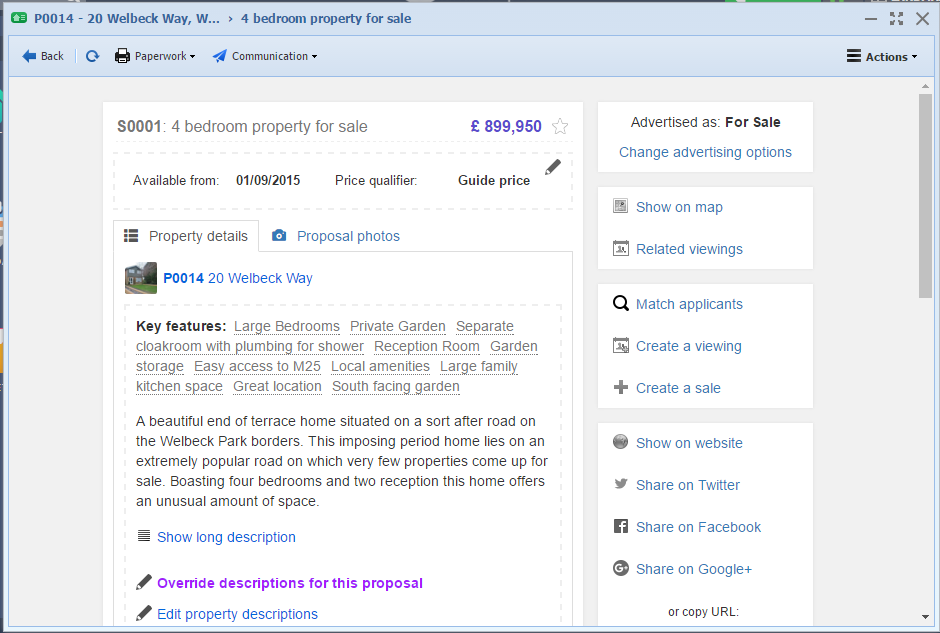
Task: Click the Create a viewing calendar icon
Action: pyautogui.click(x=620, y=345)
